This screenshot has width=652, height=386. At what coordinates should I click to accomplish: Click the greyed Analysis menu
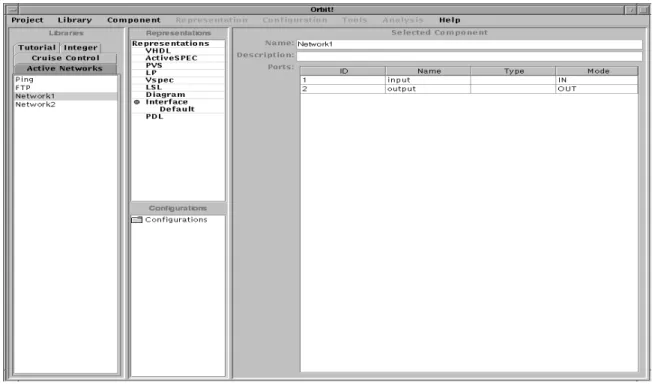click(403, 20)
